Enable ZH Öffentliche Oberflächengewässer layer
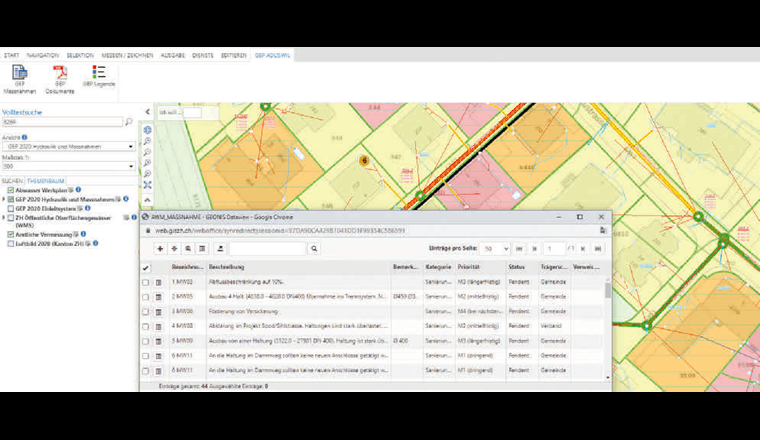The width and height of the screenshot is (760, 440). [11, 218]
